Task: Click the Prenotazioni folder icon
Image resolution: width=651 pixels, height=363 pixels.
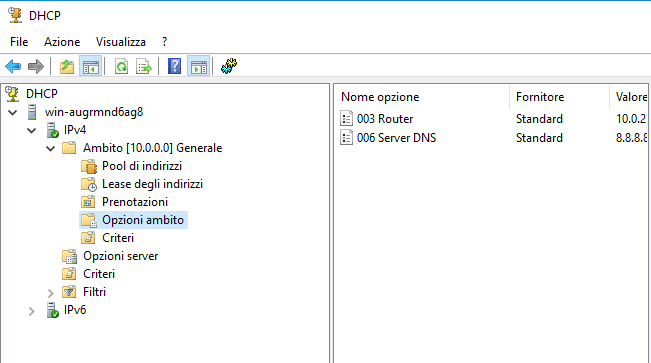Action: (x=88, y=202)
